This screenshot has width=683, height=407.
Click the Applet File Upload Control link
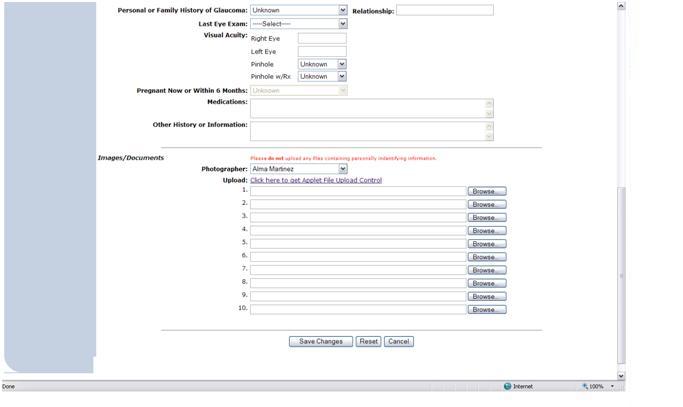pyautogui.click(x=316, y=180)
